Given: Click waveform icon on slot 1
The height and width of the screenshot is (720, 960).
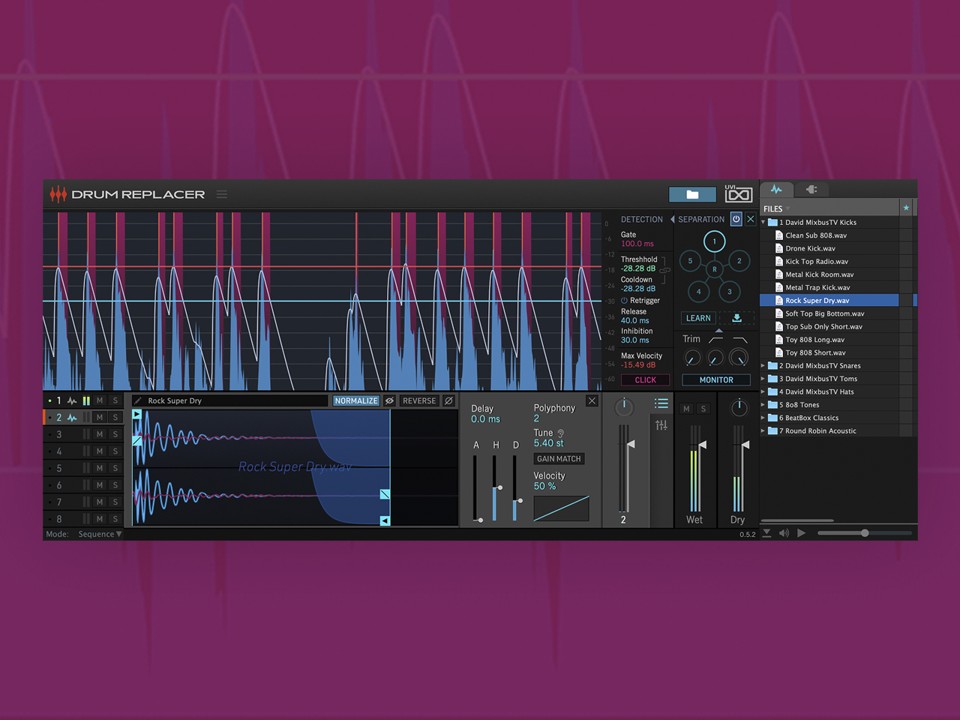Looking at the screenshot, I should click(x=72, y=400).
